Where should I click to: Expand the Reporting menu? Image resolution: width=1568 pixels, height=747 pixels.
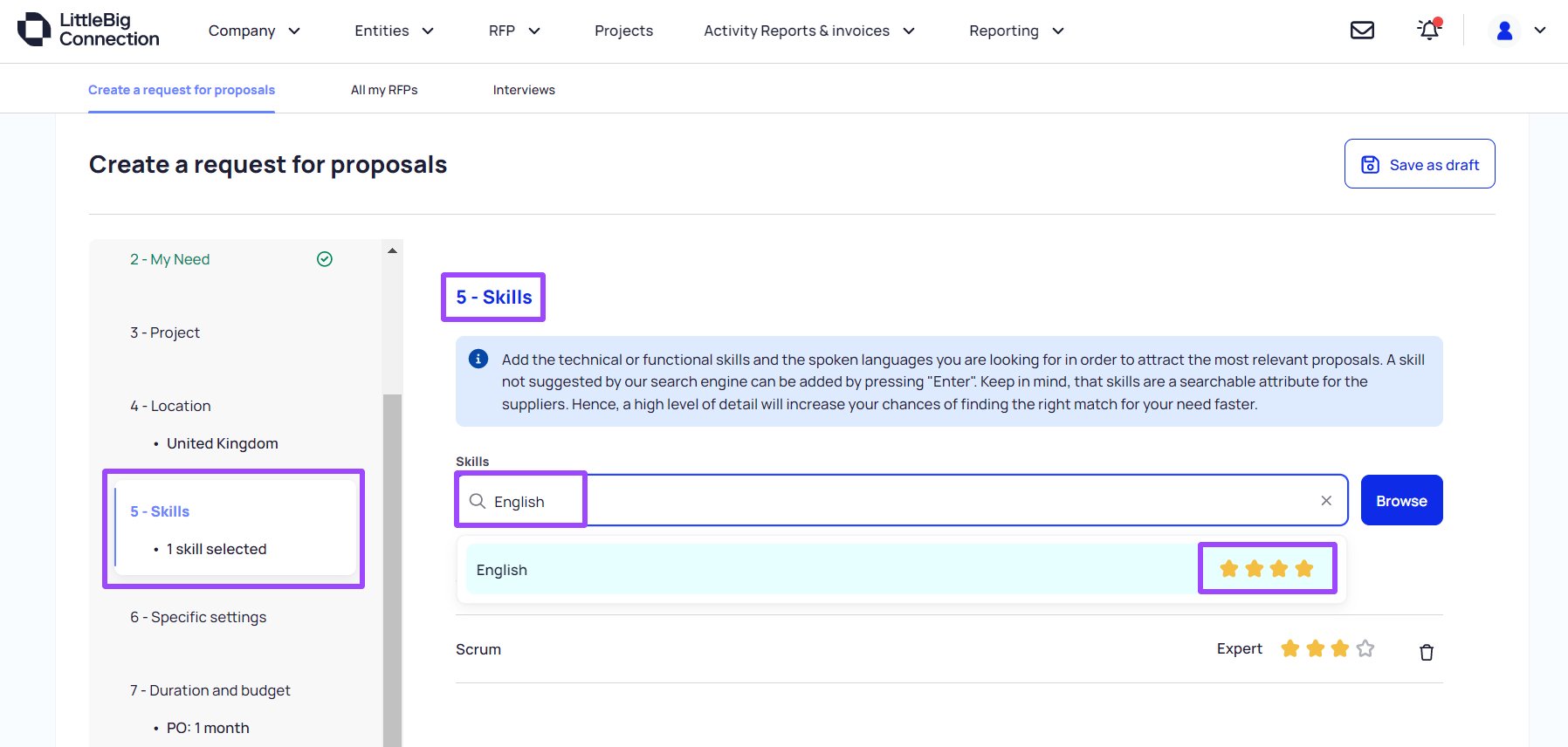1016,31
